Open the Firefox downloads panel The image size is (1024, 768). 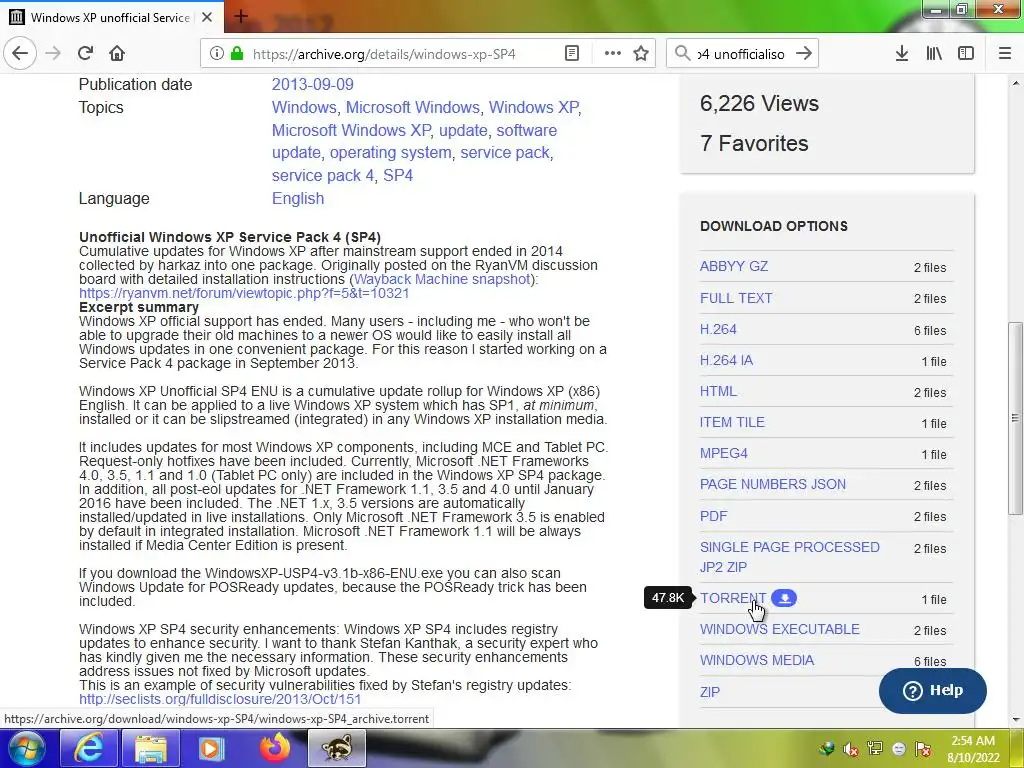click(x=902, y=53)
